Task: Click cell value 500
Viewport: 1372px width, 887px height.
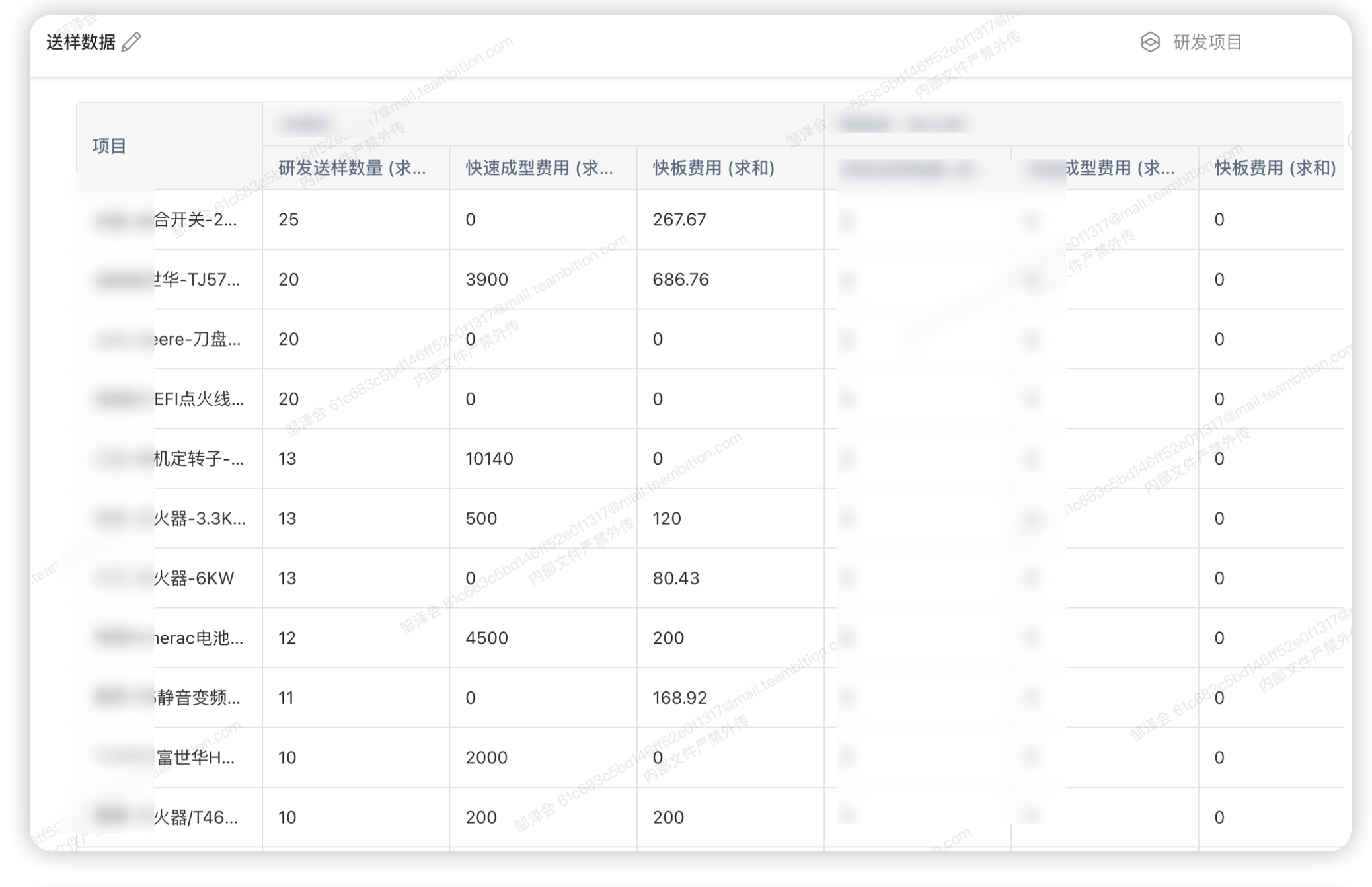Action: (x=481, y=518)
